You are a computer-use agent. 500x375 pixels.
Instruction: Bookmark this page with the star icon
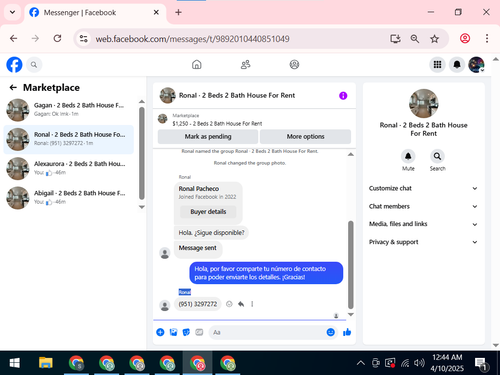tap(434, 39)
